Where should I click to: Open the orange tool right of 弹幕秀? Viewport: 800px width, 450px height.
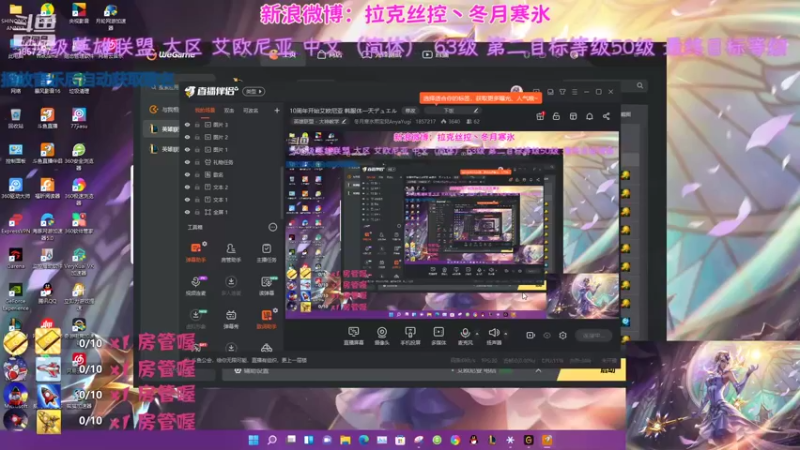[x=266, y=319]
